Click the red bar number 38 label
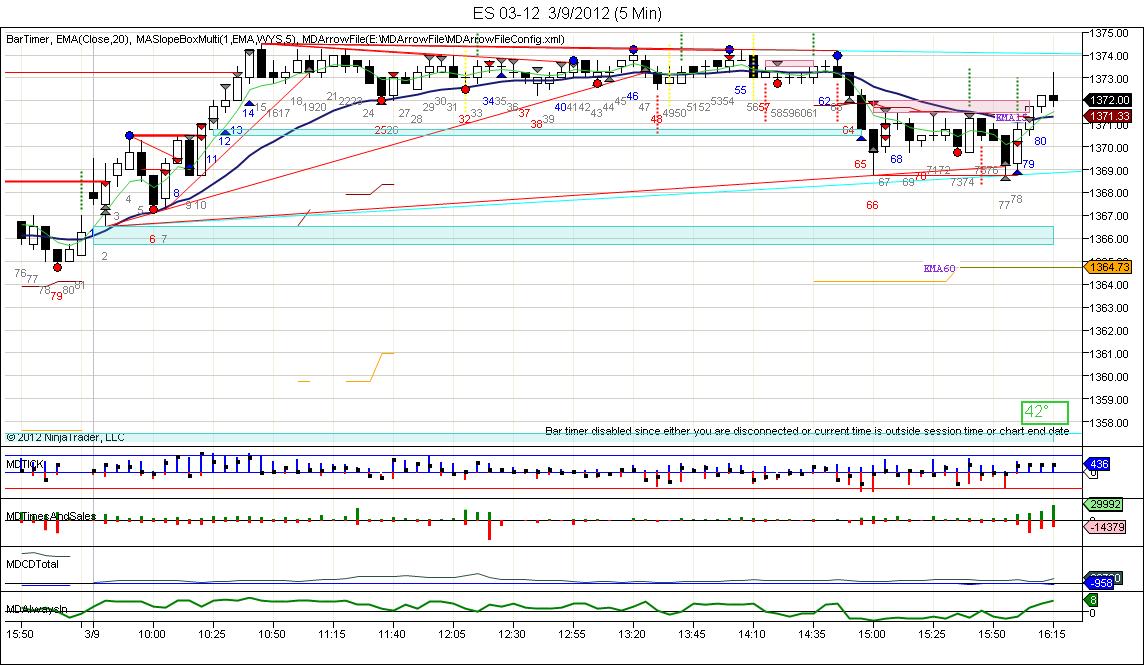Viewport: 1144px width, 665px height. point(536,124)
